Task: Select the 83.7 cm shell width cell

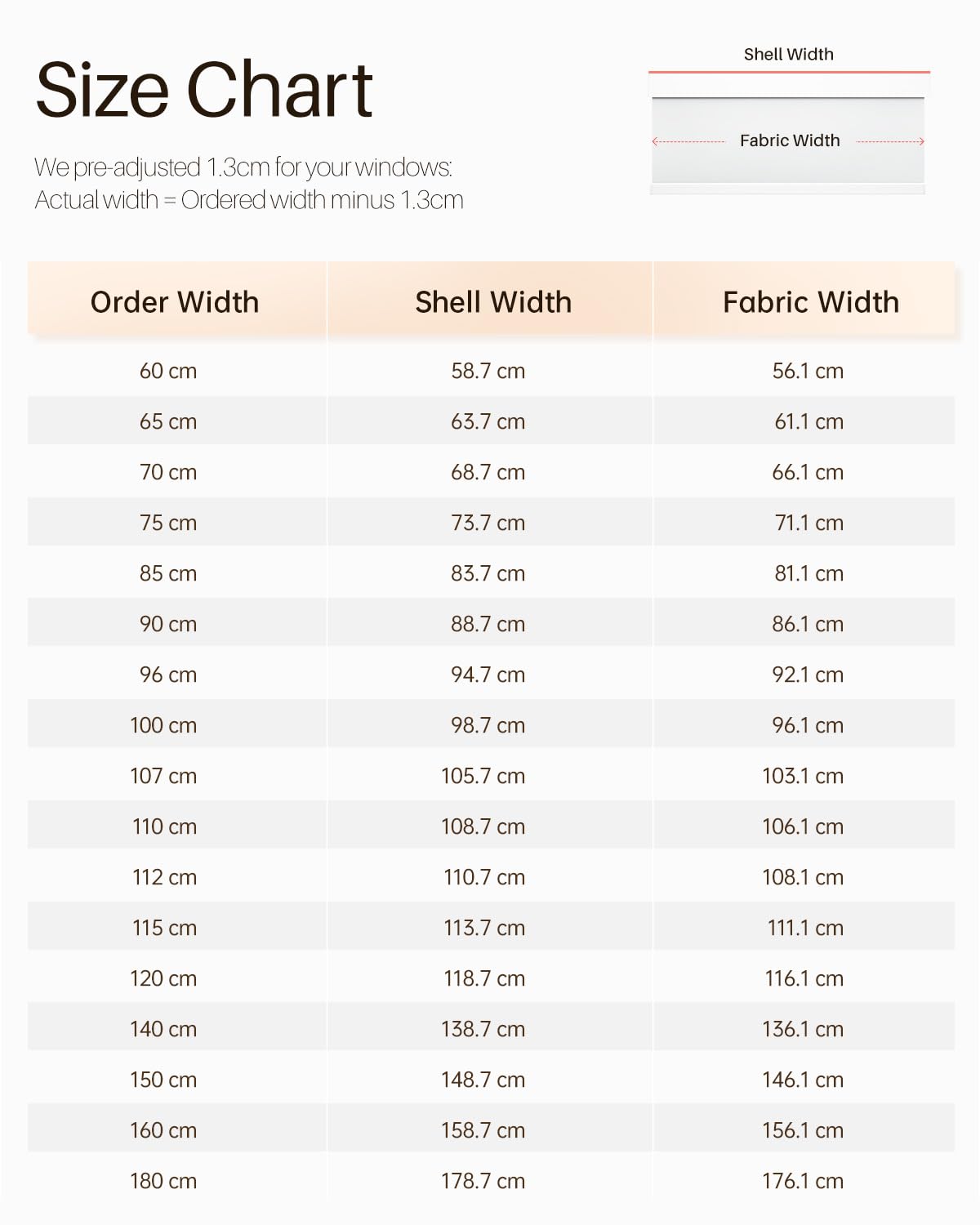Action: [488, 573]
